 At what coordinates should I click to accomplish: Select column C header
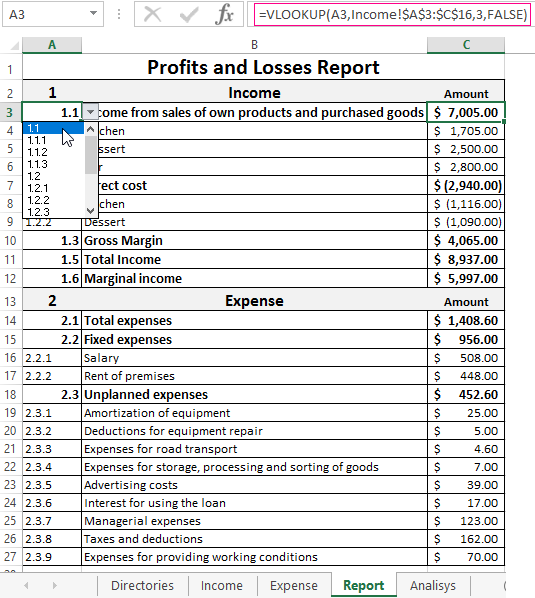point(466,45)
